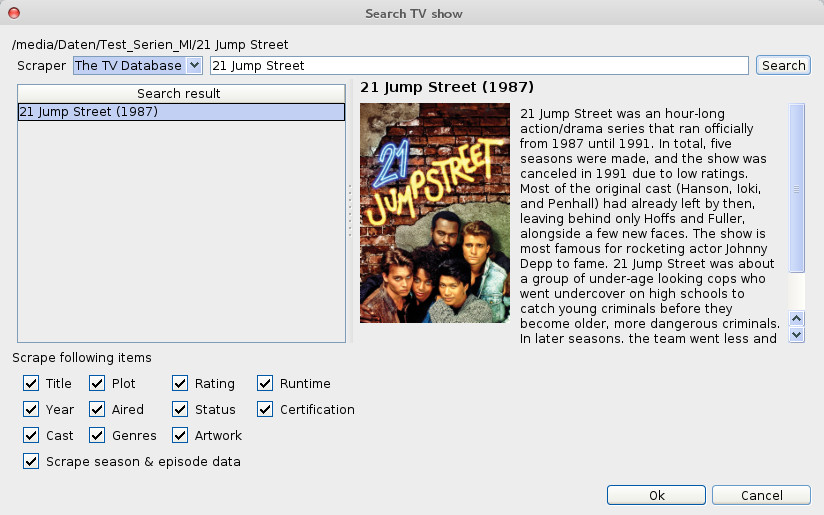Click the plot description text area

coord(650,225)
